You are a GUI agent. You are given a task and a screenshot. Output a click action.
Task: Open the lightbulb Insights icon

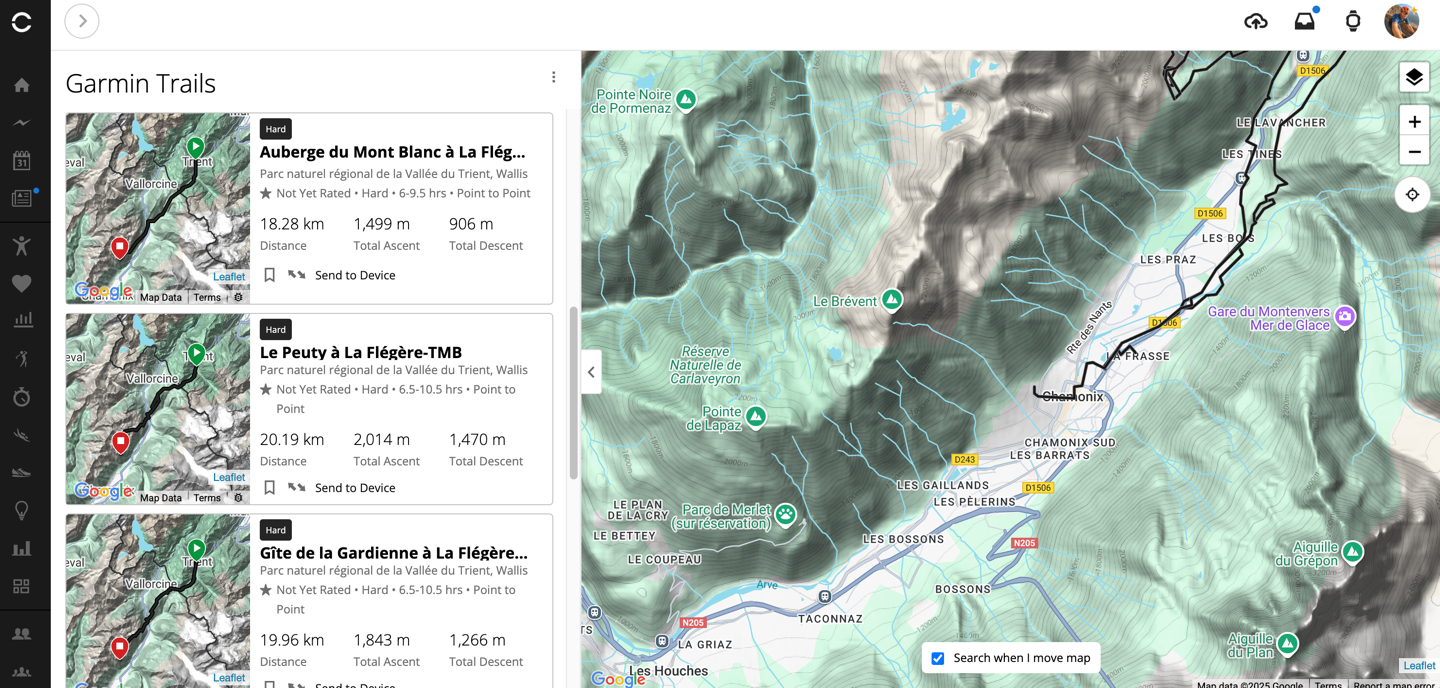click(x=22, y=511)
